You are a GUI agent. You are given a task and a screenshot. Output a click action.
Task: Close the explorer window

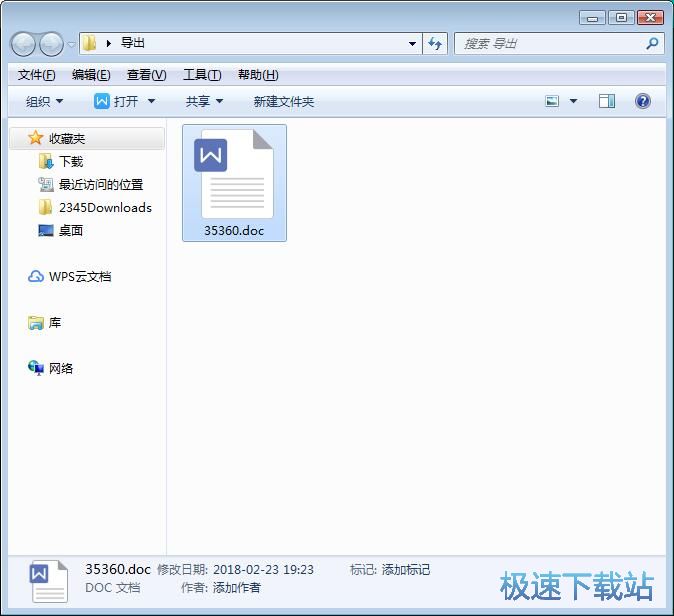click(650, 18)
